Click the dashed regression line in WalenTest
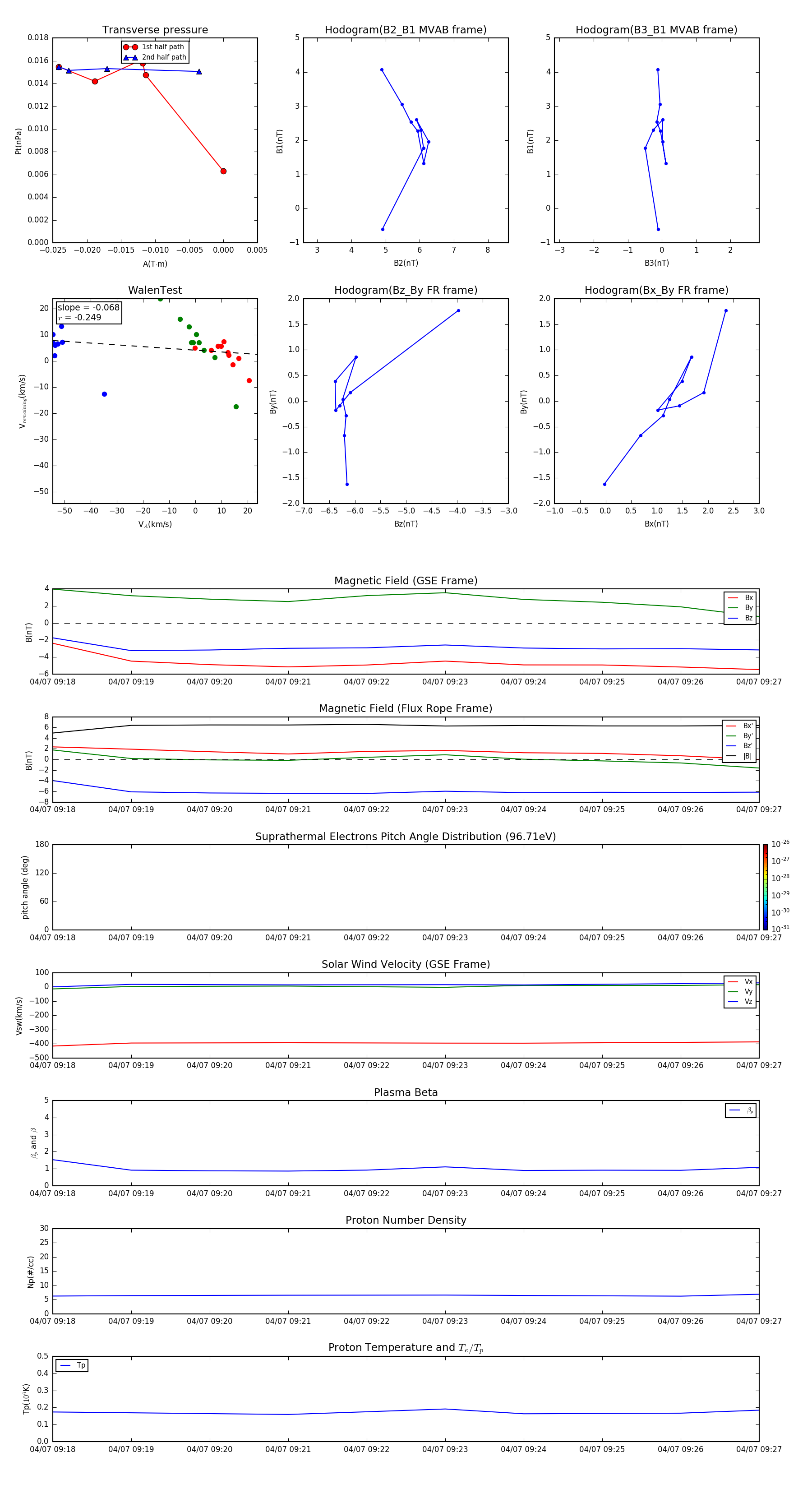The image size is (812, 1489). (x=155, y=347)
